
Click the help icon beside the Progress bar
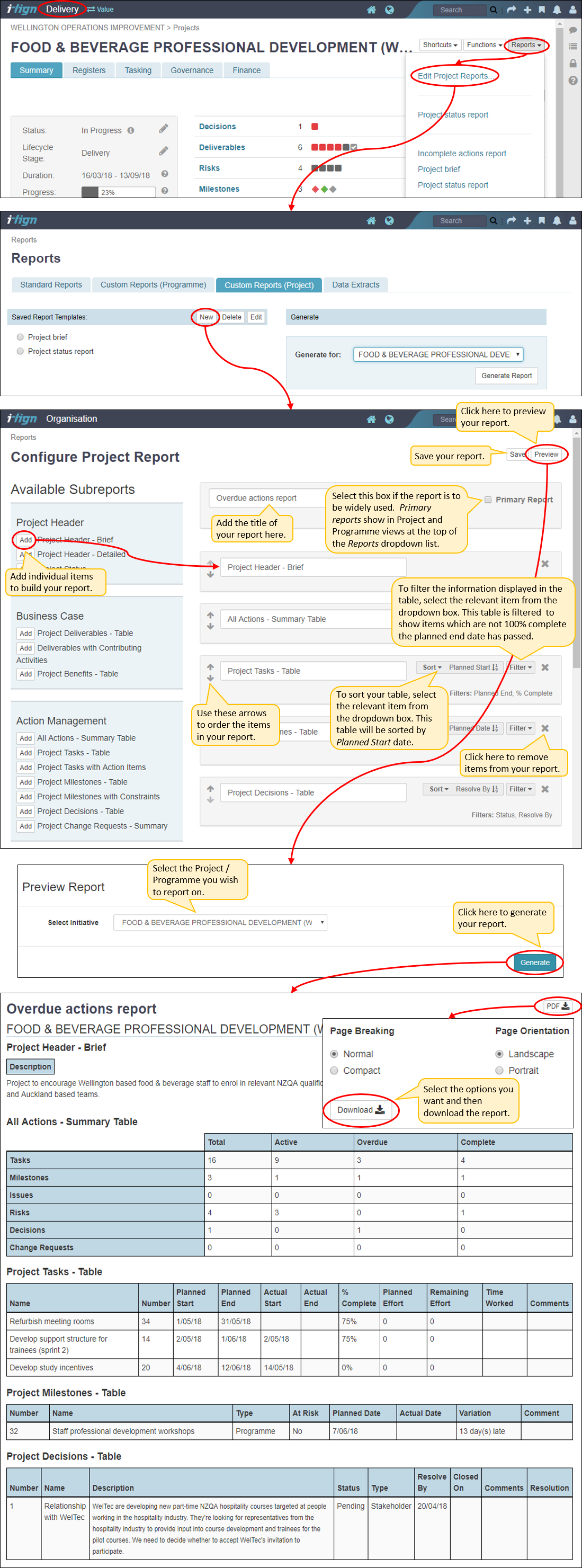click(165, 191)
